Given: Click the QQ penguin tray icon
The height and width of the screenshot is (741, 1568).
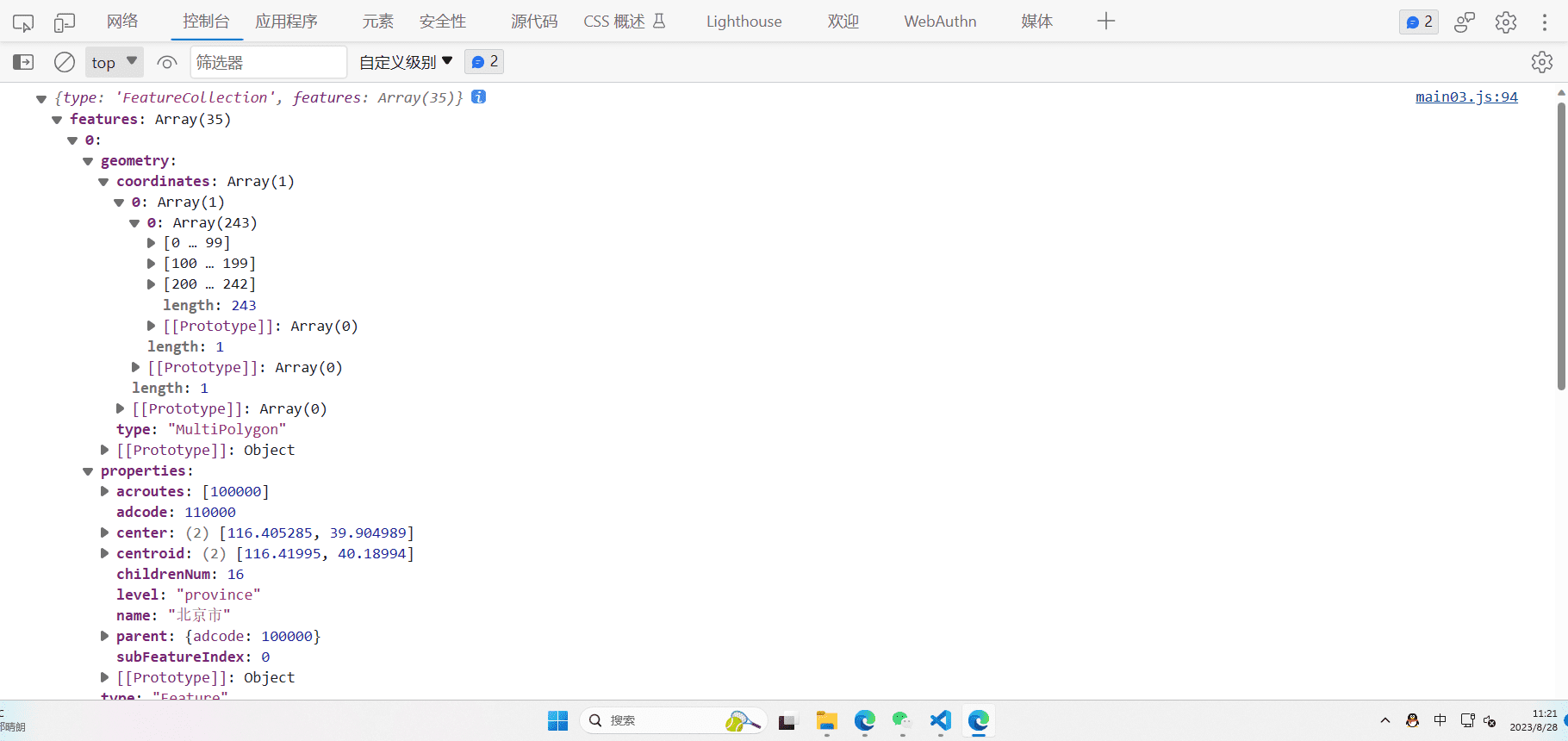Looking at the screenshot, I should tap(1412, 720).
